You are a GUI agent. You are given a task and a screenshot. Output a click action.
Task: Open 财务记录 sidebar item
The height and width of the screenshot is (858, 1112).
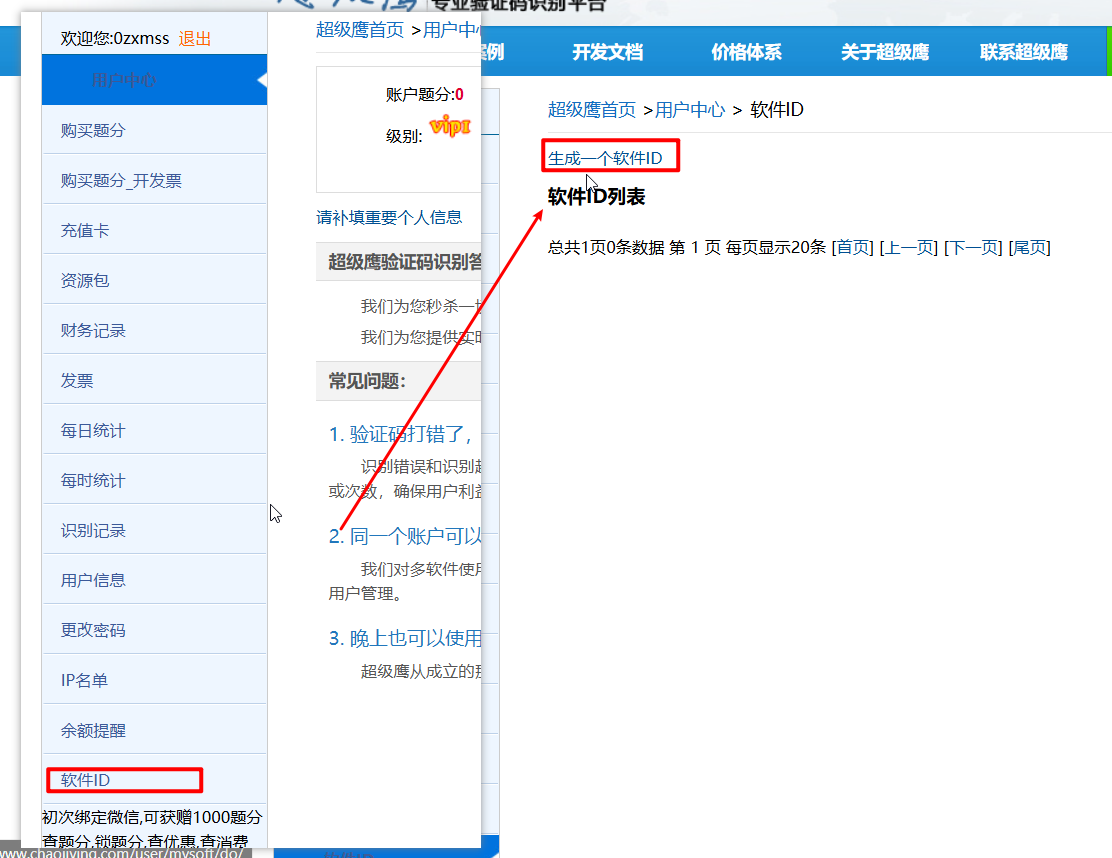click(x=93, y=331)
